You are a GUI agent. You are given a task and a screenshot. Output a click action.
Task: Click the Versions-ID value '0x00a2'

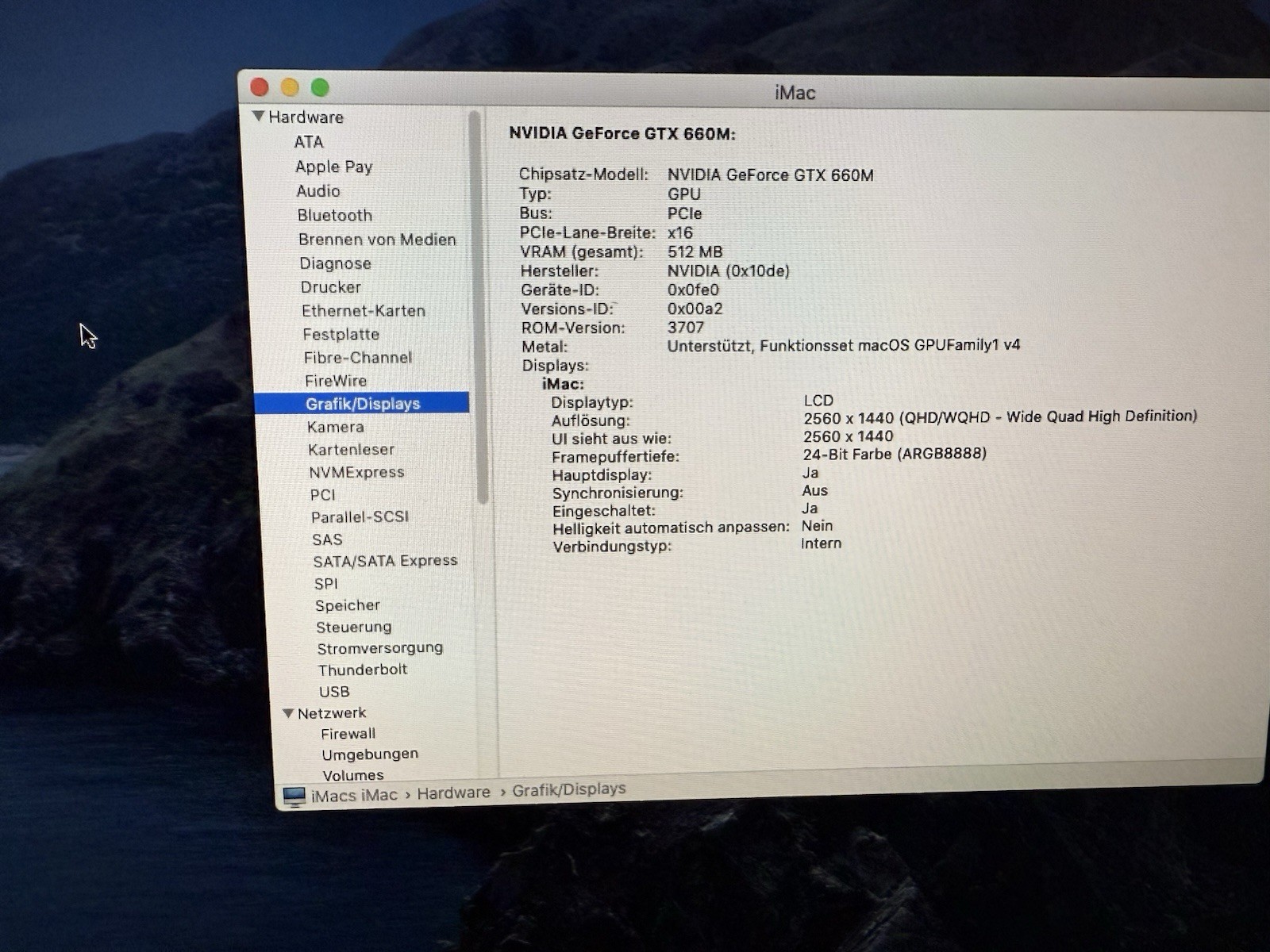click(x=695, y=309)
